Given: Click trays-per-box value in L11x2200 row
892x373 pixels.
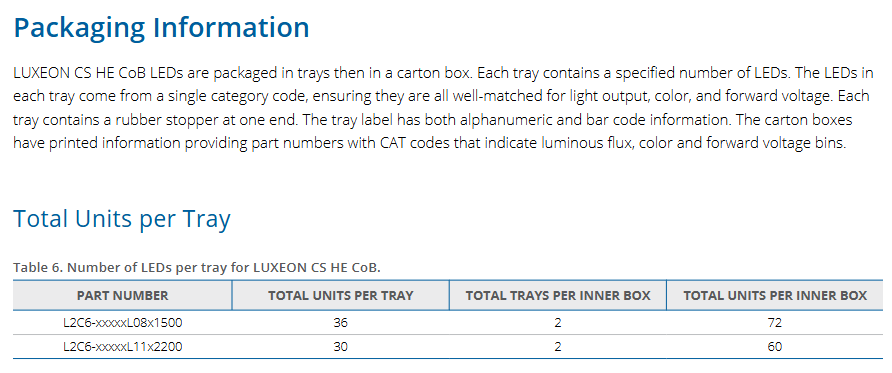Looking at the screenshot, I should (x=558, y=346).
